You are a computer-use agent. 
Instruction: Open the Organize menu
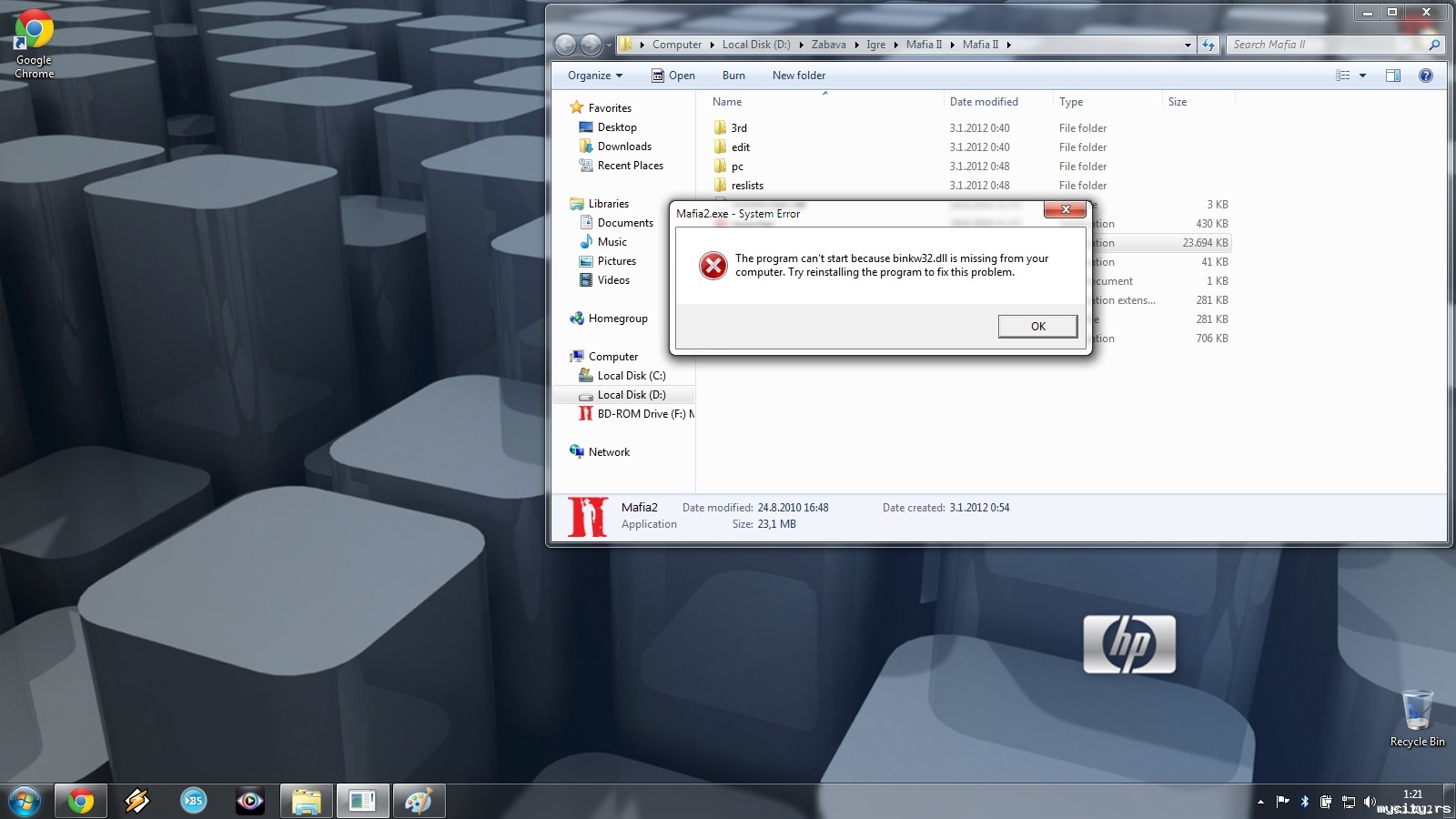tap(595, 76)
